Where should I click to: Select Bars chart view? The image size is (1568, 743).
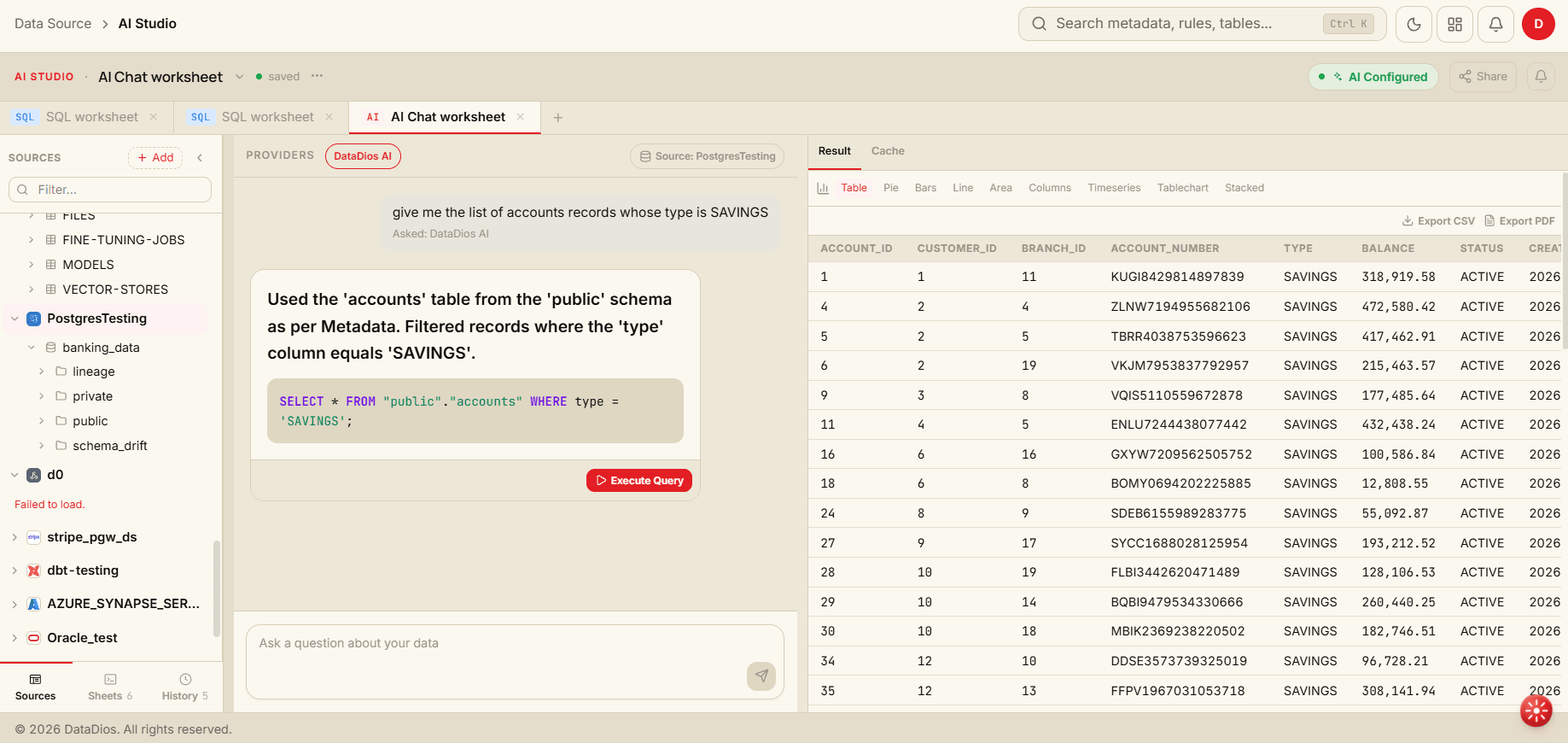[925, 188]
